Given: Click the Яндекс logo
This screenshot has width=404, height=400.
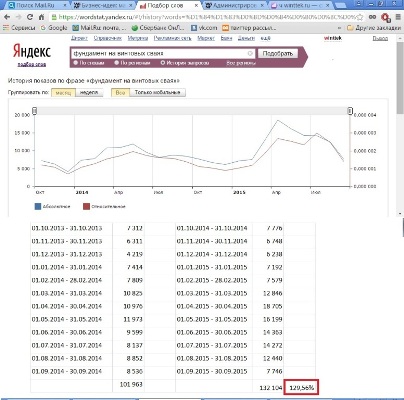Looking at the screenshot, I should (32, 52).
